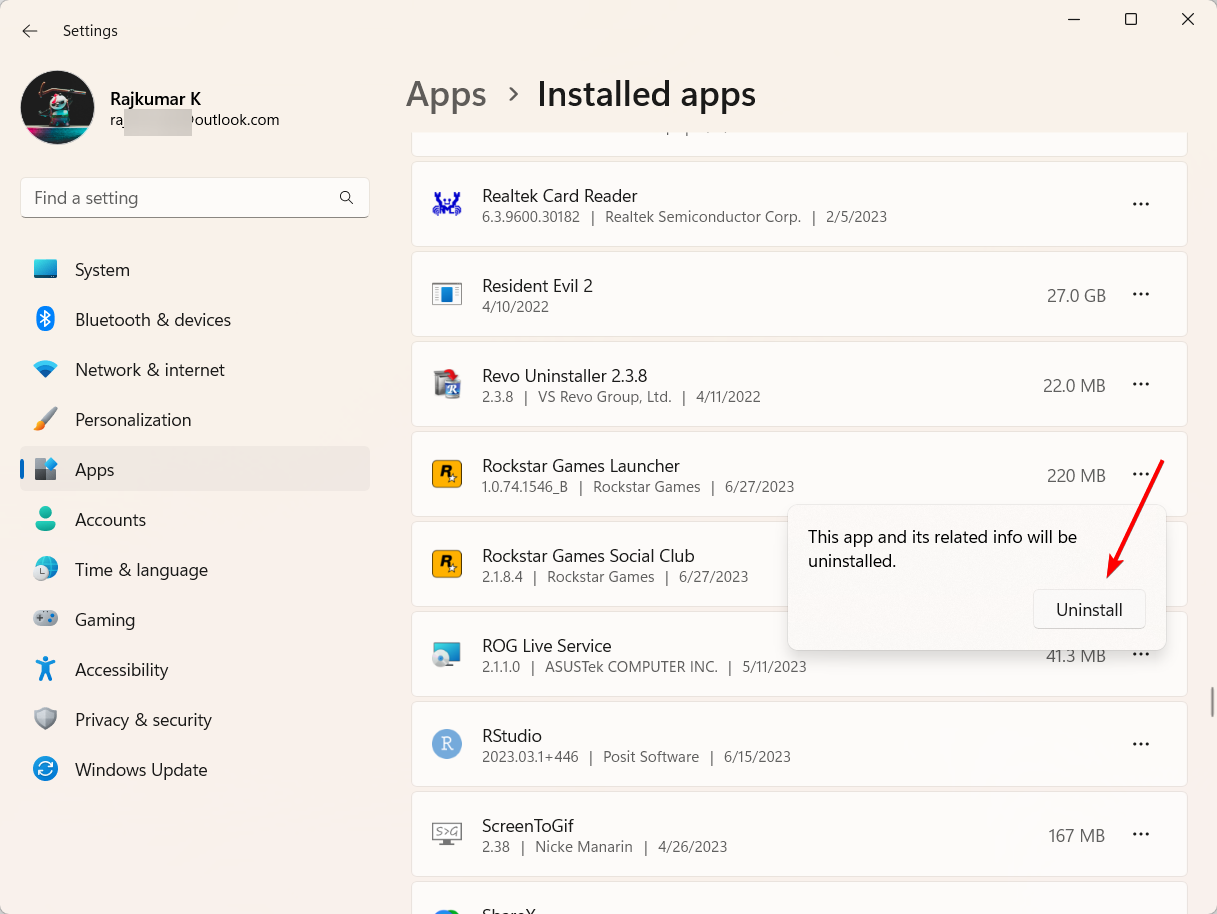
Task: Open Network & internet settings
Action: pos(195,370)
